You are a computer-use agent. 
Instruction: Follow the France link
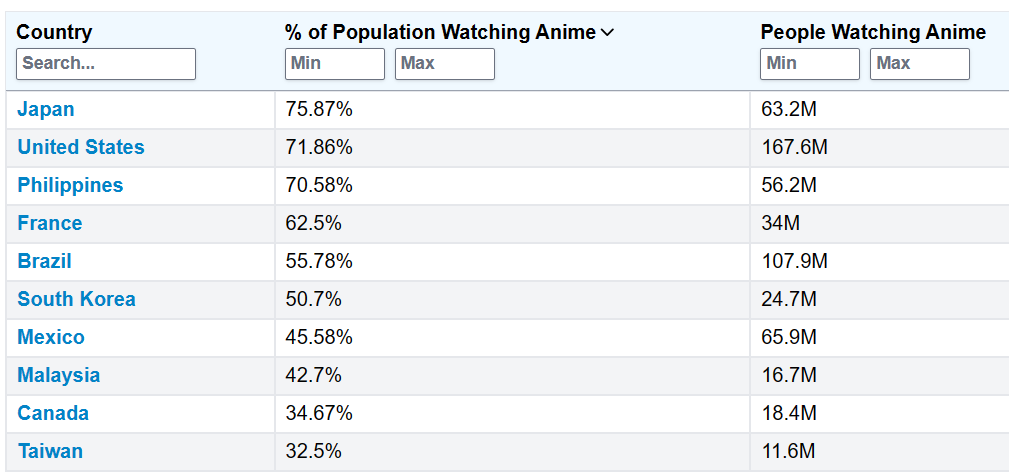[50, 223]
